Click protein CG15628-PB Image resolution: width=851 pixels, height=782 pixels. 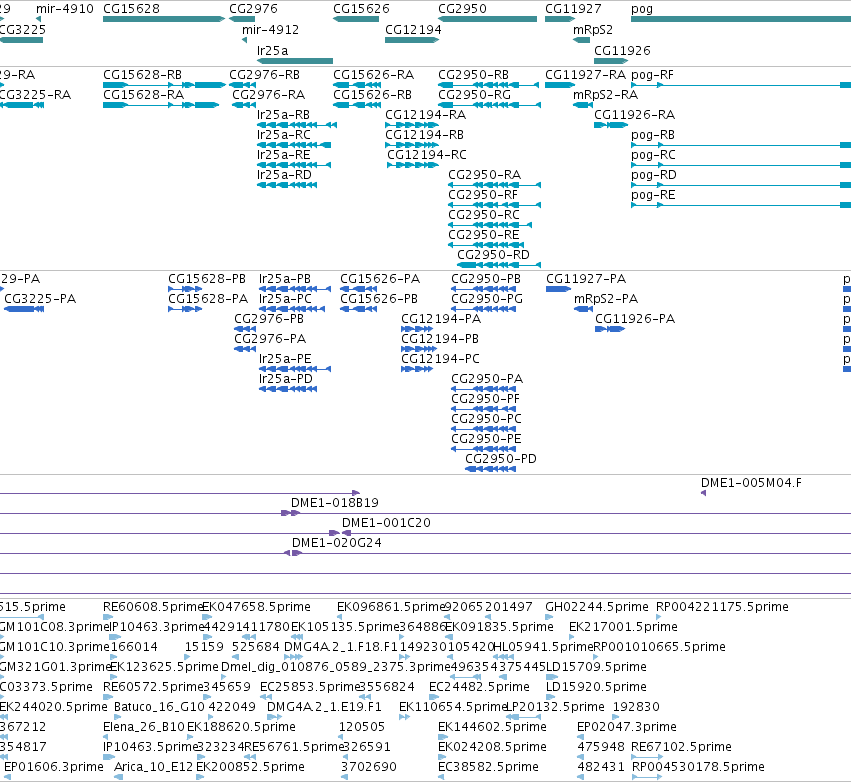(185, 289)
